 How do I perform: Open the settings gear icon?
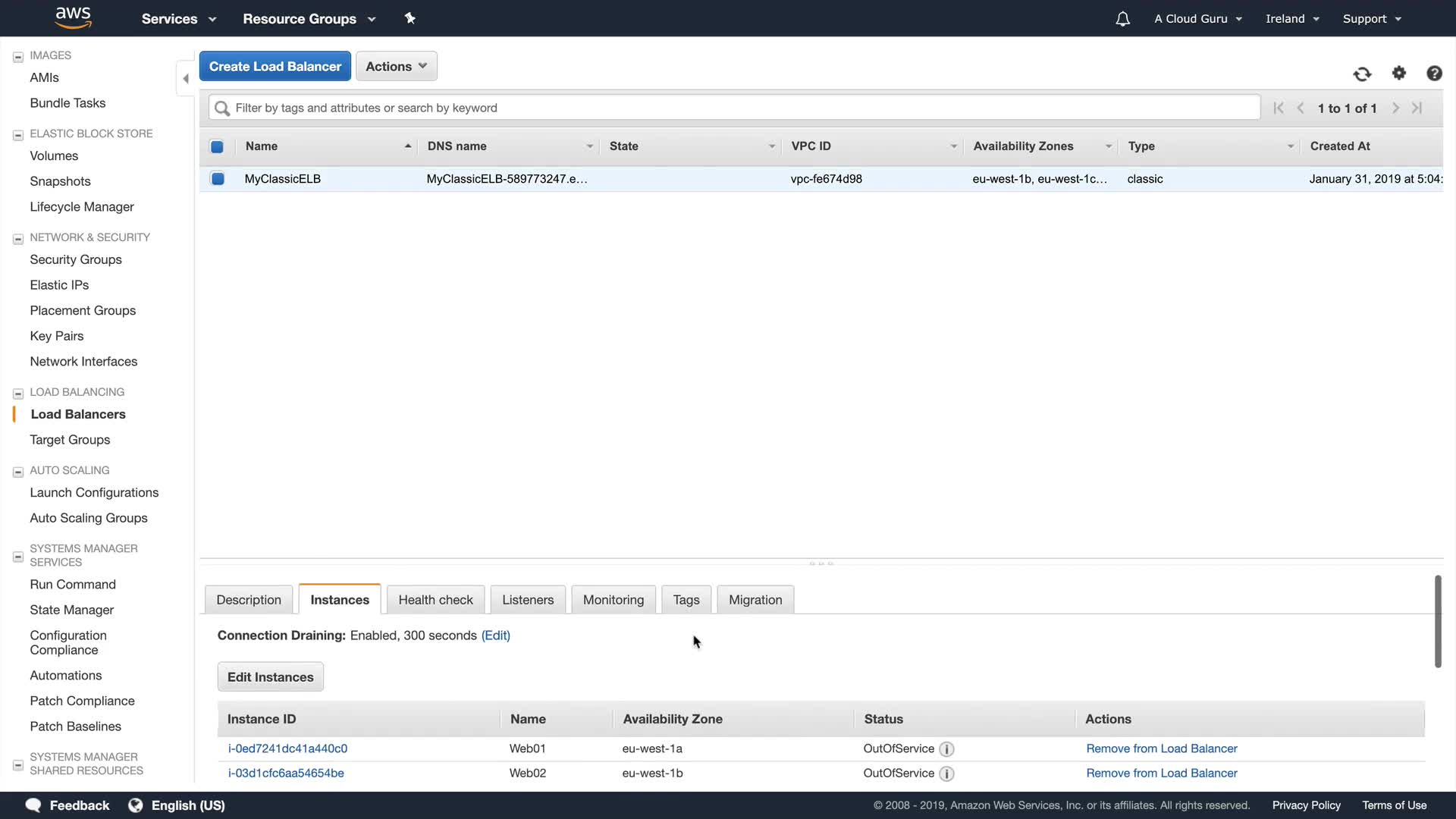coord(1399,73)
